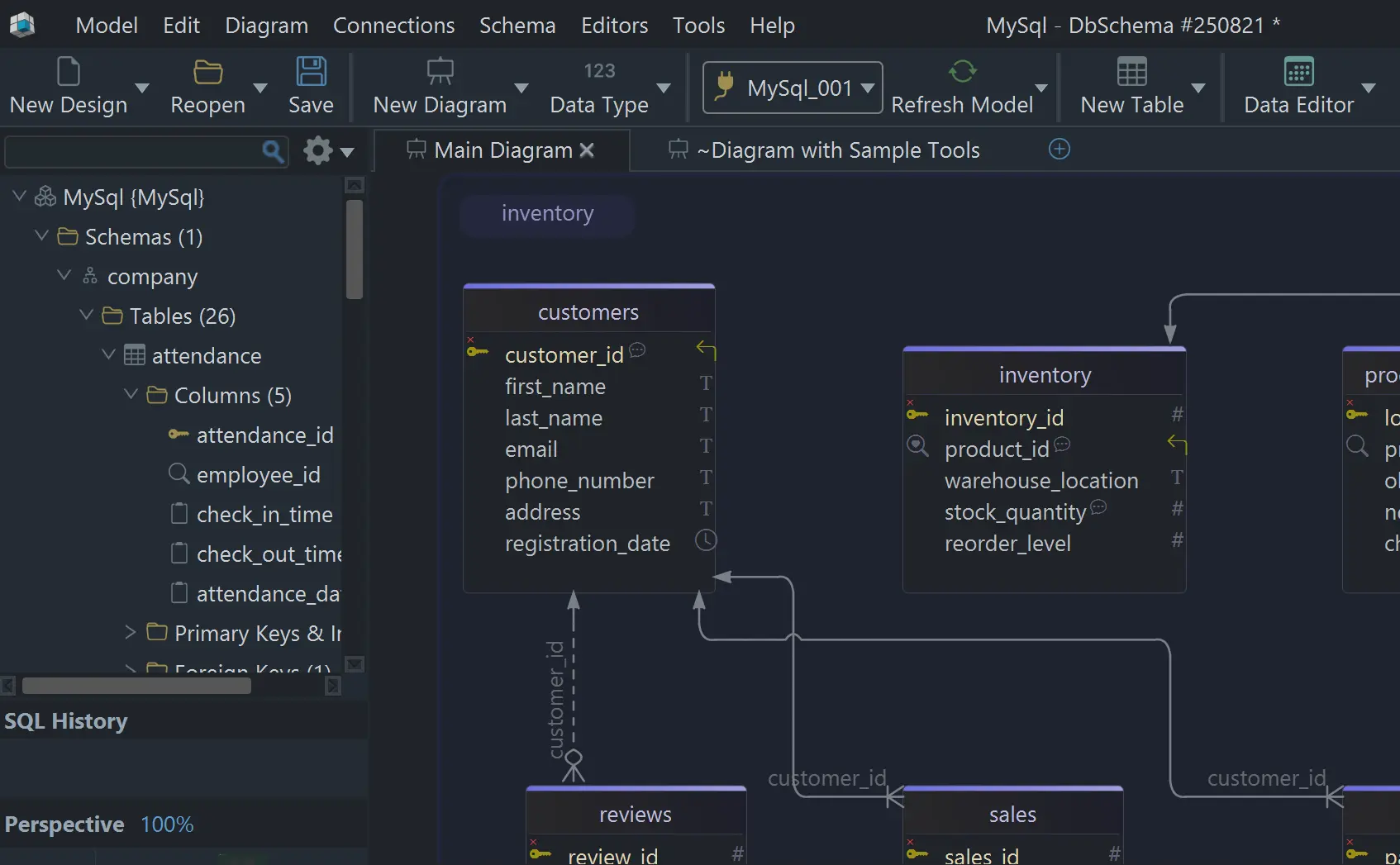Click the tree horizontal scrollbar thumb

(x=136, y=686)
